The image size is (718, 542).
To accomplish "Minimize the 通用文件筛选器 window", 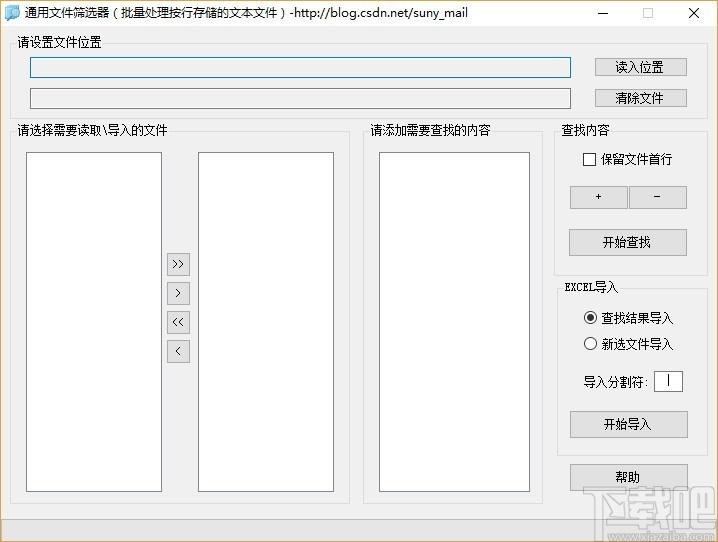I will (x=603, y=13).
